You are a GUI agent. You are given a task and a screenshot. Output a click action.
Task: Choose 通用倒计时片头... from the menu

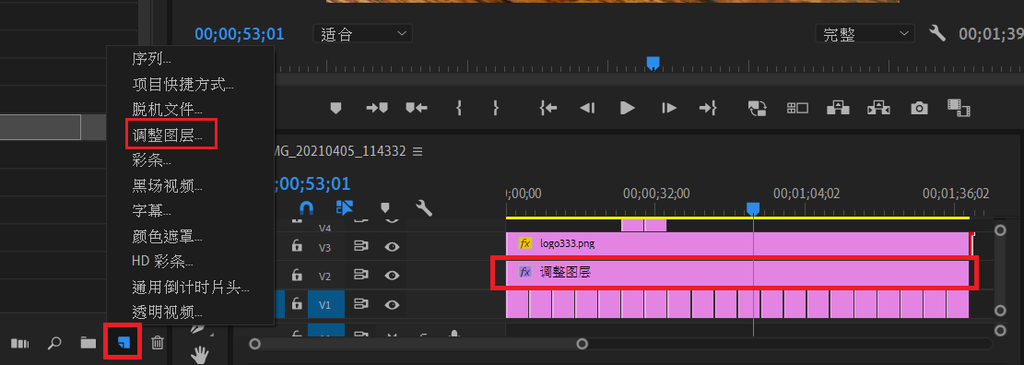coord(190,287)
